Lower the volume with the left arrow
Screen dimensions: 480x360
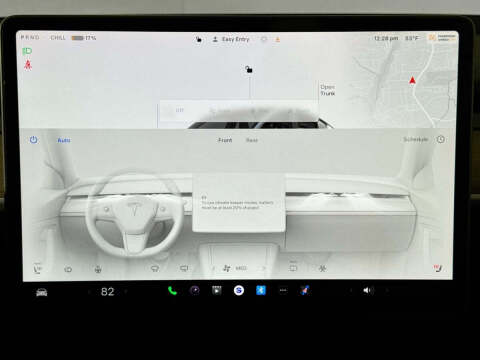click(351, 291)
